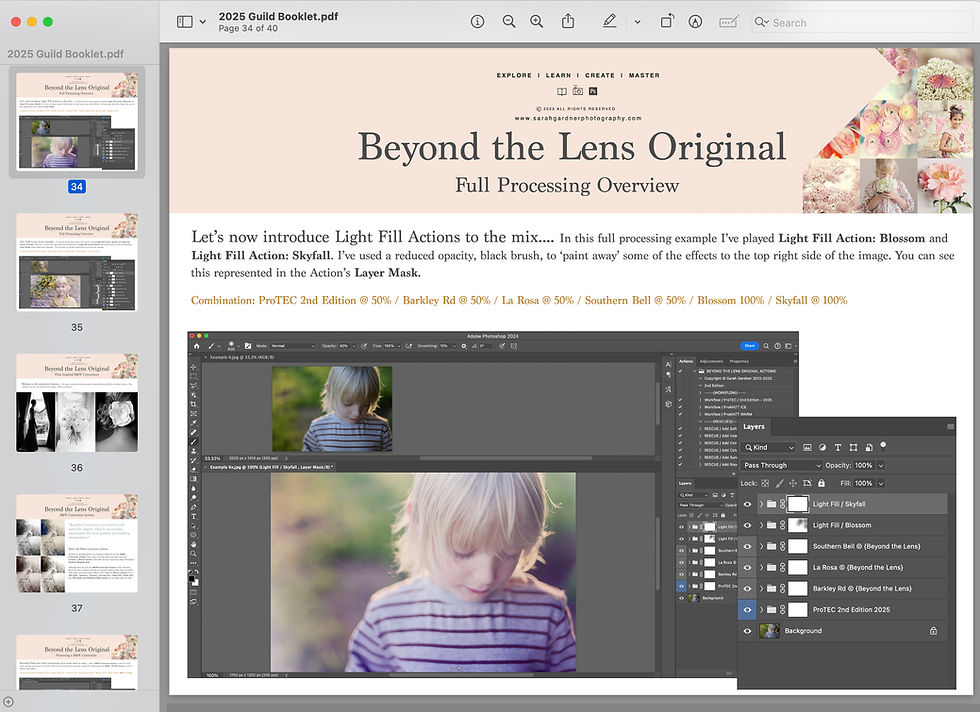Click the Background layer lock icon
This screenshot has height=712, width=980.
pos(933,631)
